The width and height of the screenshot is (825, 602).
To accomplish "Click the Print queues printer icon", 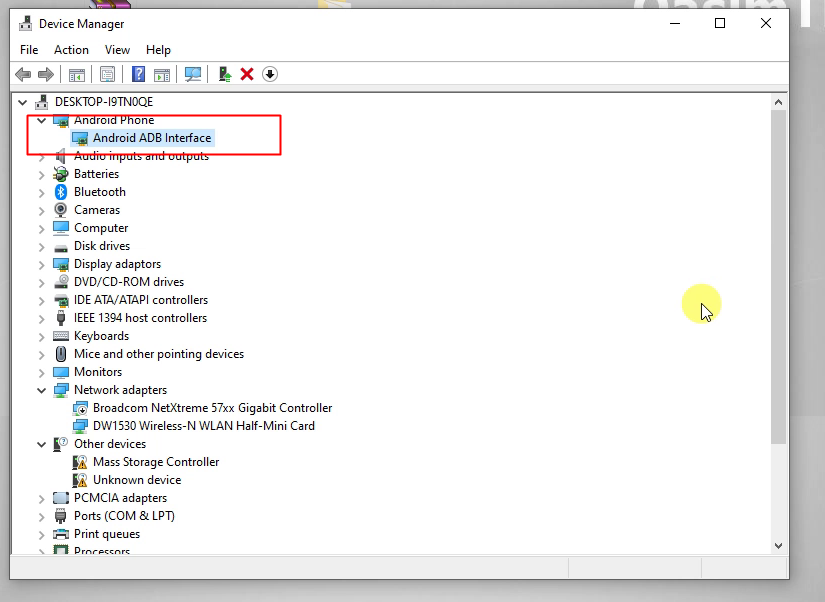I will coord(61,534).
